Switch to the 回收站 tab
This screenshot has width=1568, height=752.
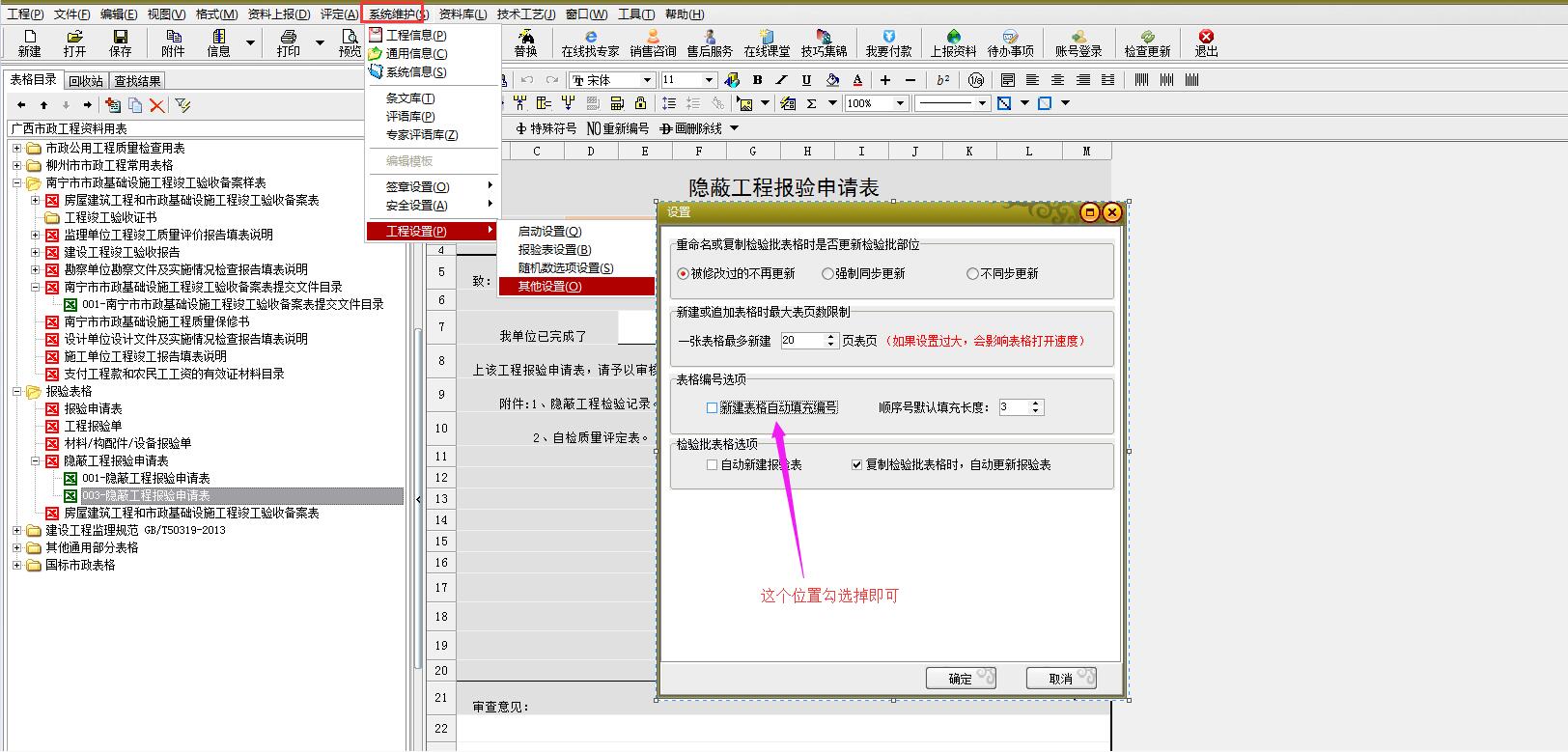click(x=86, y=81)
